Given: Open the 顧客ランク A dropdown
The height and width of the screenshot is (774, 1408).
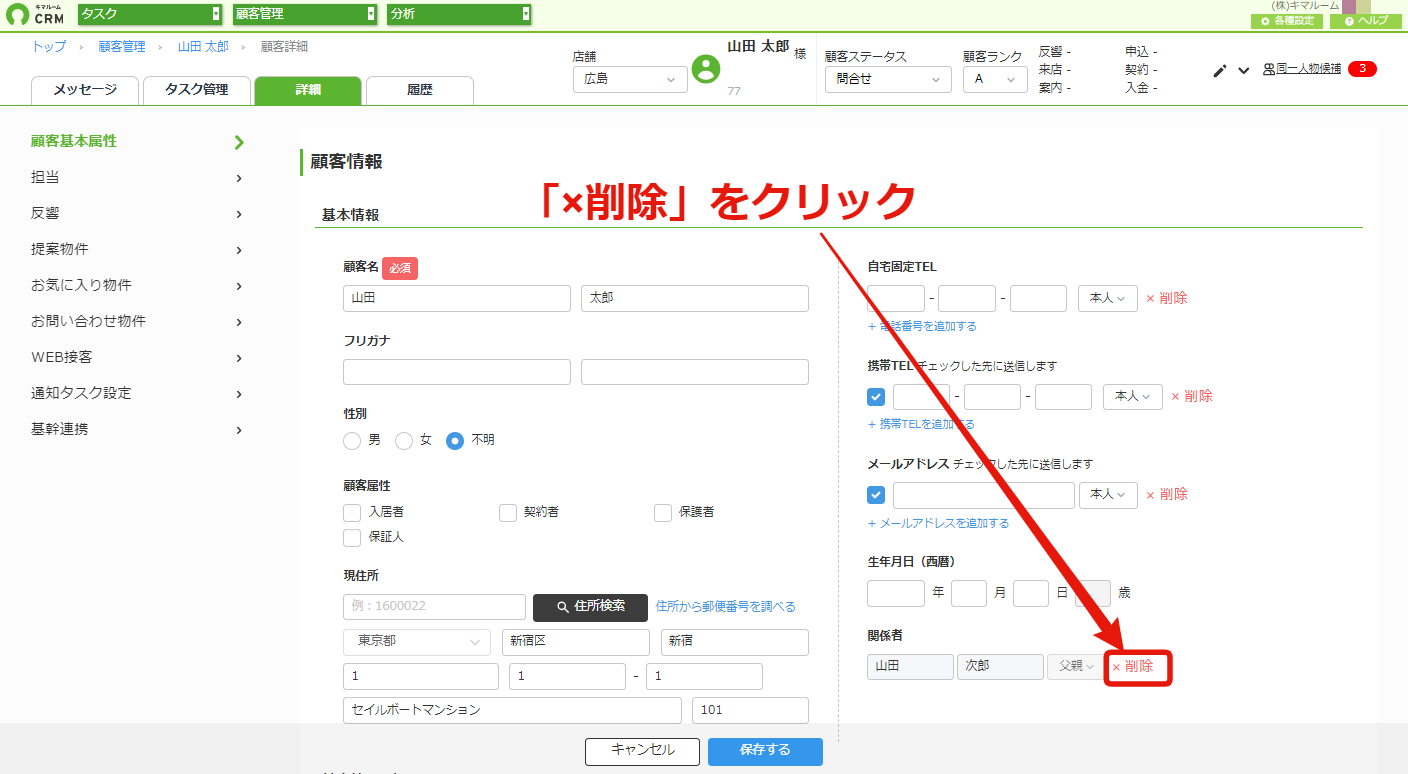Looking at the screenshot, I should click(995, 79).
